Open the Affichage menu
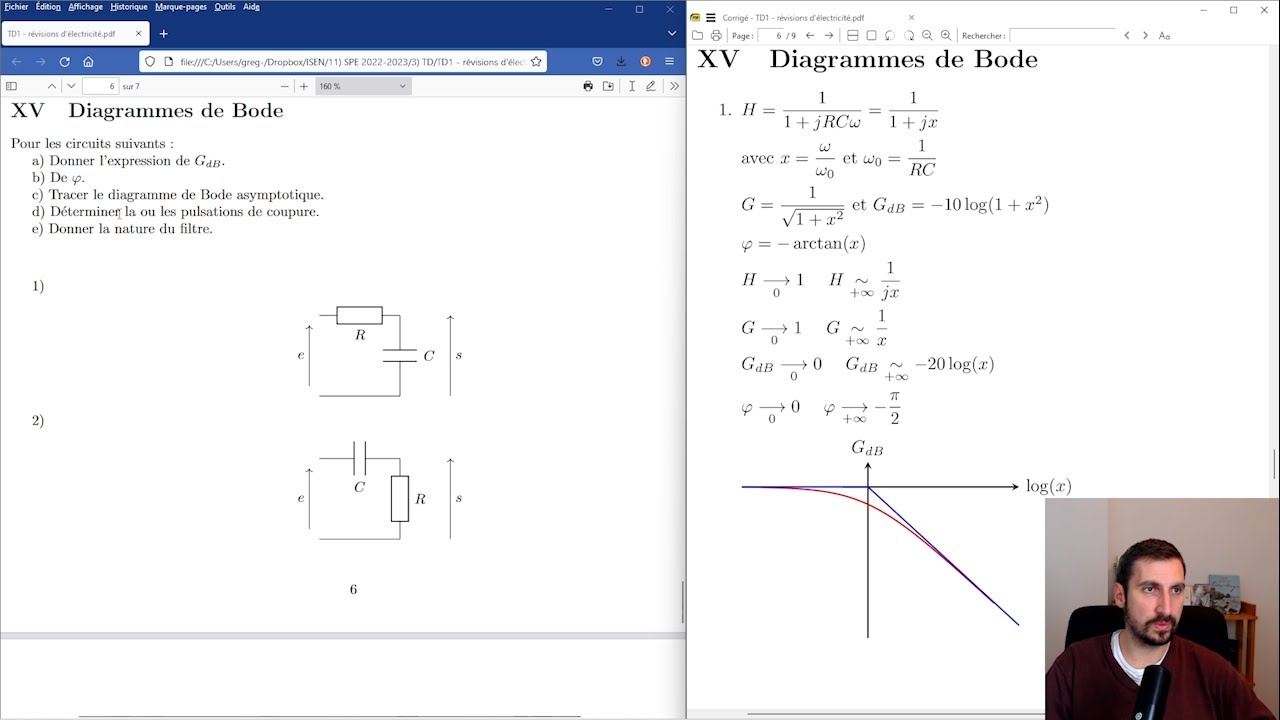The height and width of the screenshot is (720, 1280). (x=85, y=7)
